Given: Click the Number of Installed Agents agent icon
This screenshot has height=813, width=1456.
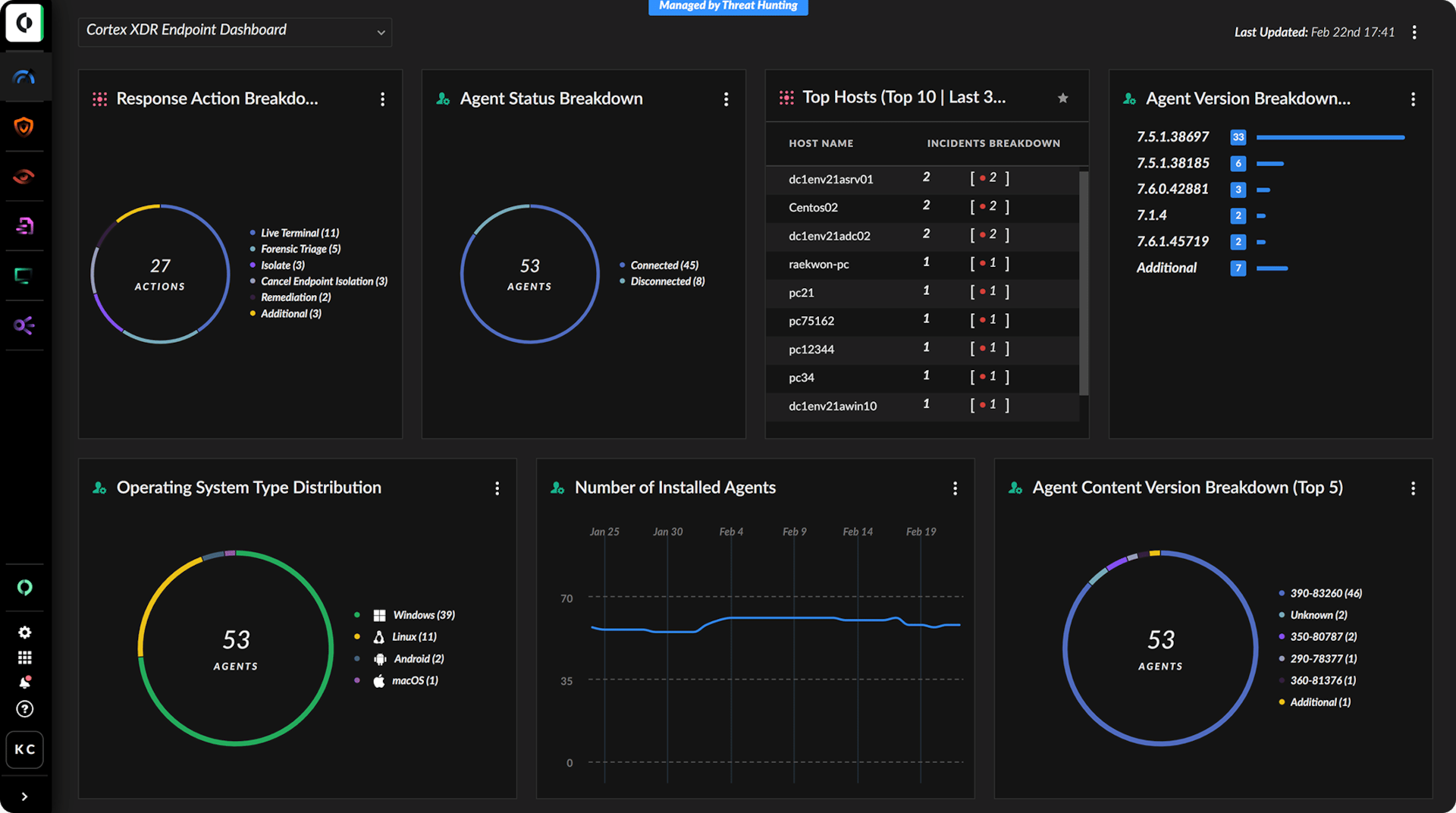Looking at the screenshot, I should click(x=557, y=488).
